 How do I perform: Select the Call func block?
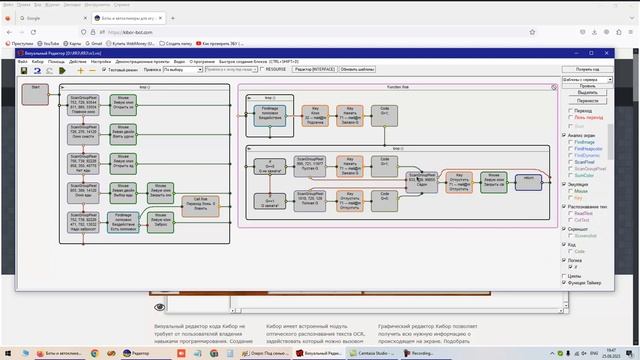(200, 206)
